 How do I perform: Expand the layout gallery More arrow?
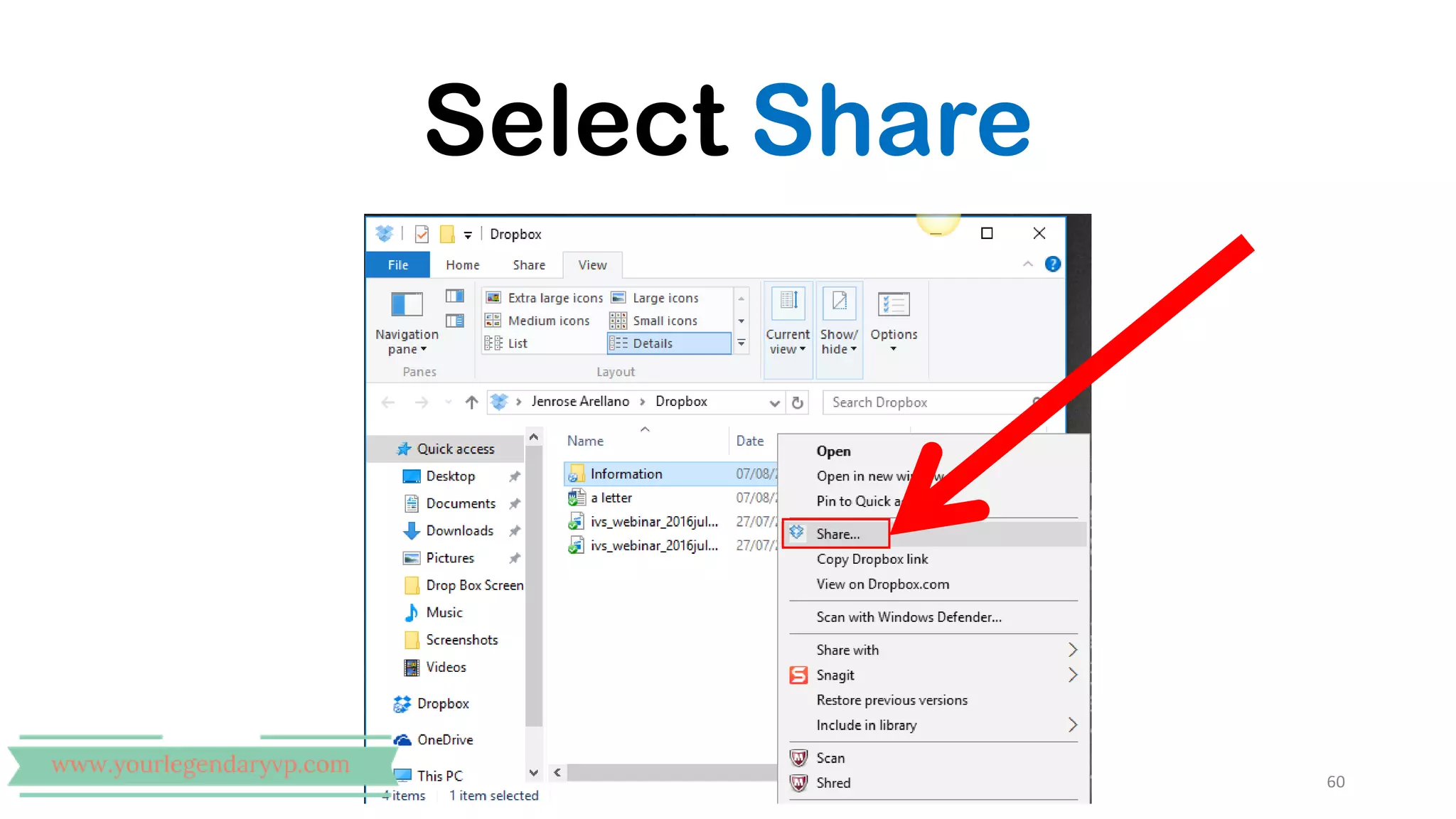(x=741, y=343)
